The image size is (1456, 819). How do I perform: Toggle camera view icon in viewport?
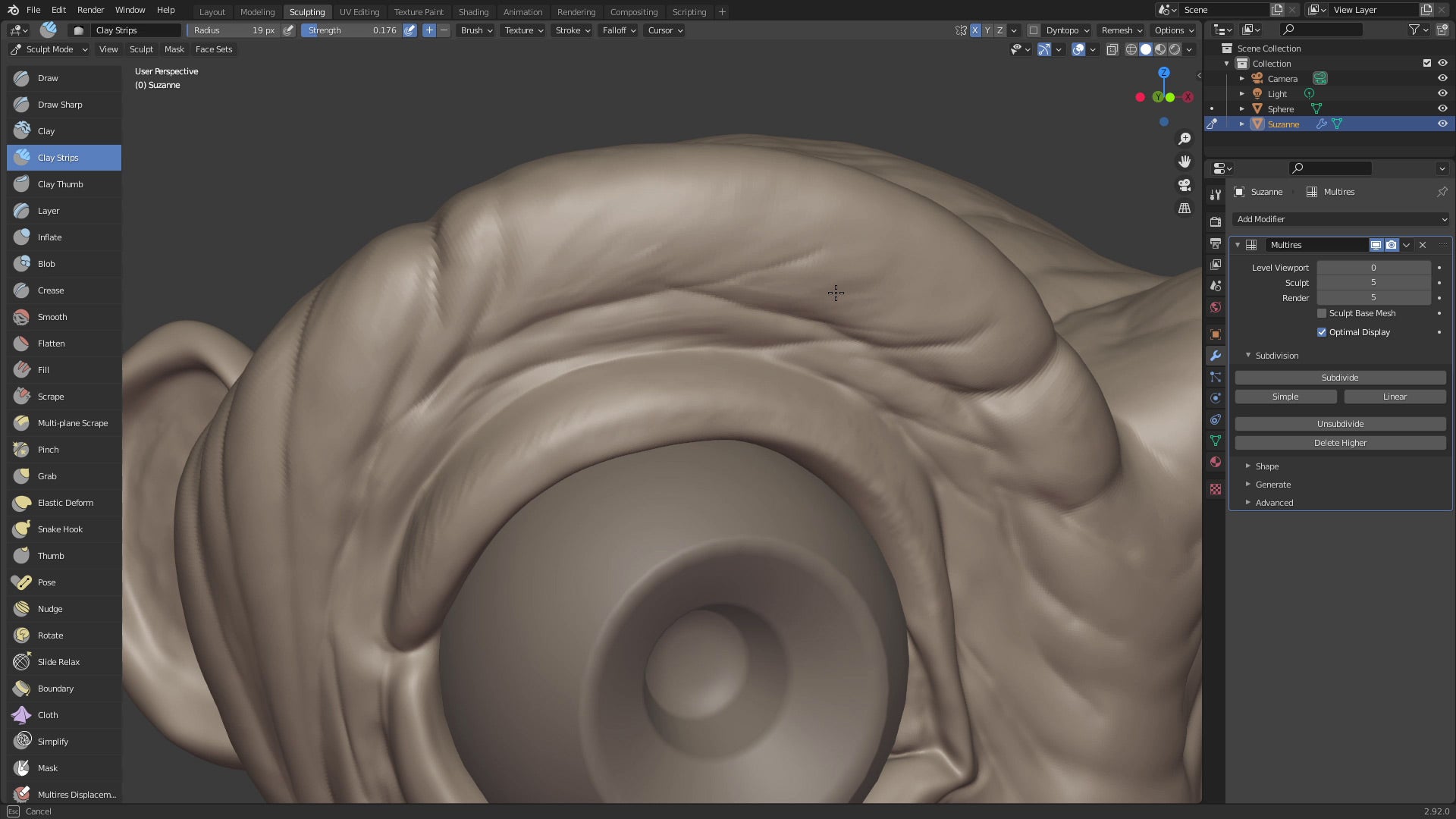[x=1185, y=185]
